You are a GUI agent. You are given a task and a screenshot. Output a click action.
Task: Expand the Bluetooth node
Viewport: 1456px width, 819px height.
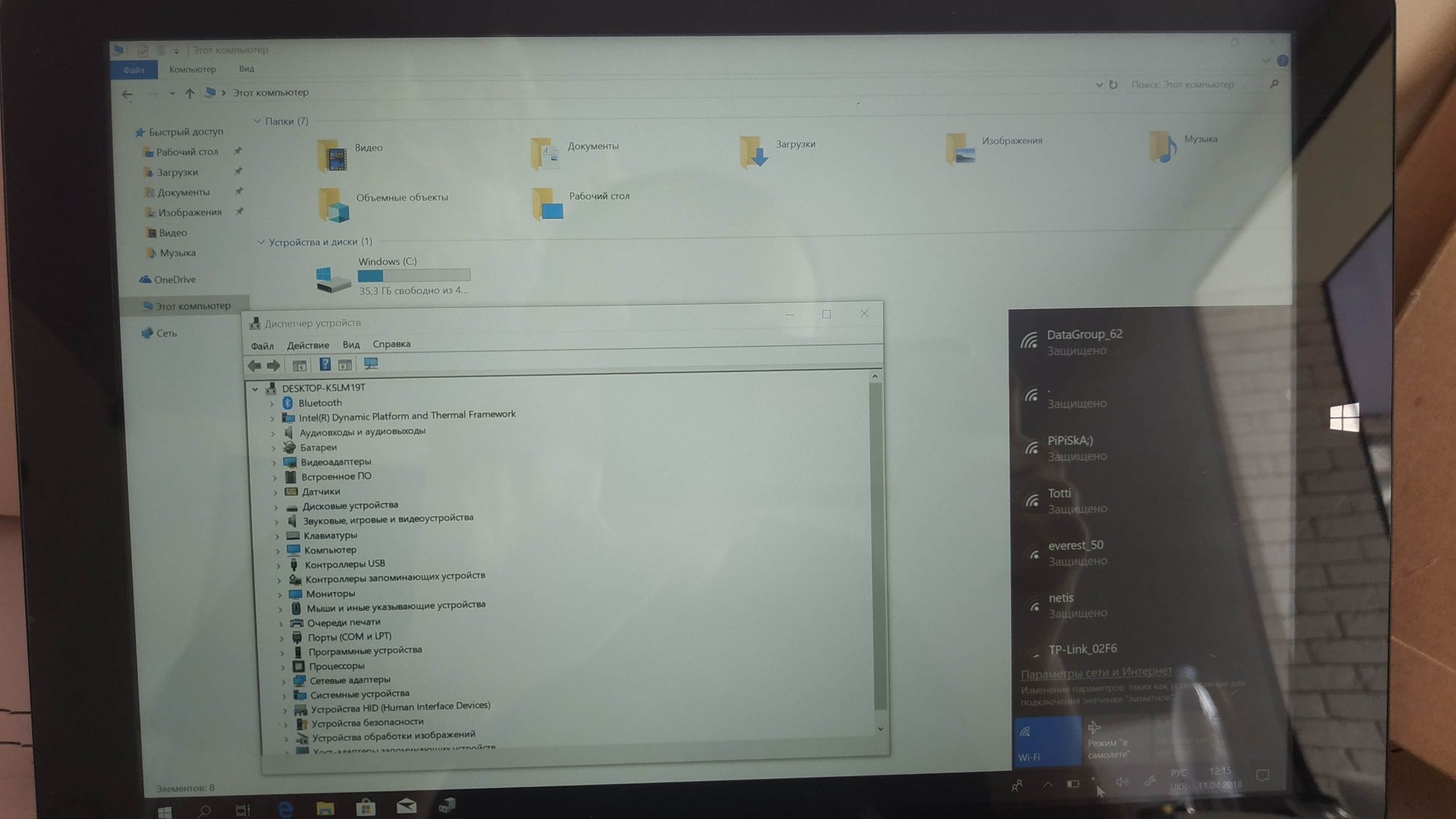click(272, 403)
